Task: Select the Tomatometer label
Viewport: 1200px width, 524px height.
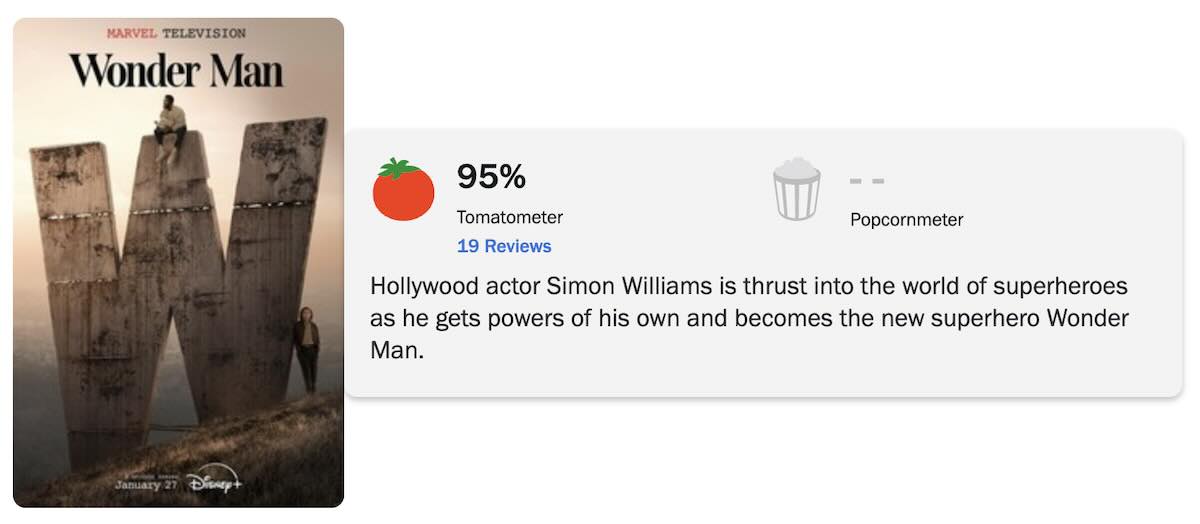Action: click(509, 217)
